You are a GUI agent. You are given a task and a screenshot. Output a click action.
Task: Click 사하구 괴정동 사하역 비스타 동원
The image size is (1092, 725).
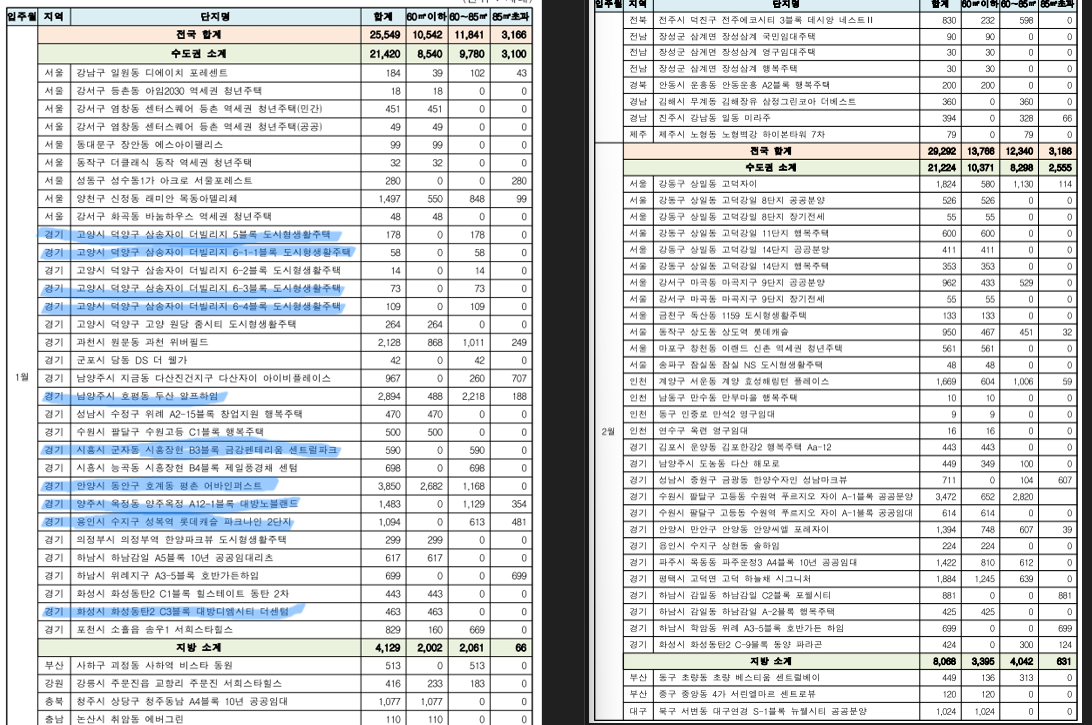pos(155,666)
